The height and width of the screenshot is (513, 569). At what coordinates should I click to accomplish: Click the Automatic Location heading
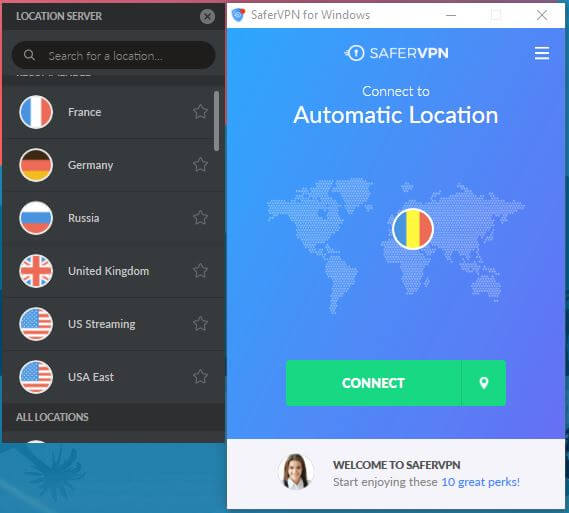pyautogui.click(x=396, y=115)
